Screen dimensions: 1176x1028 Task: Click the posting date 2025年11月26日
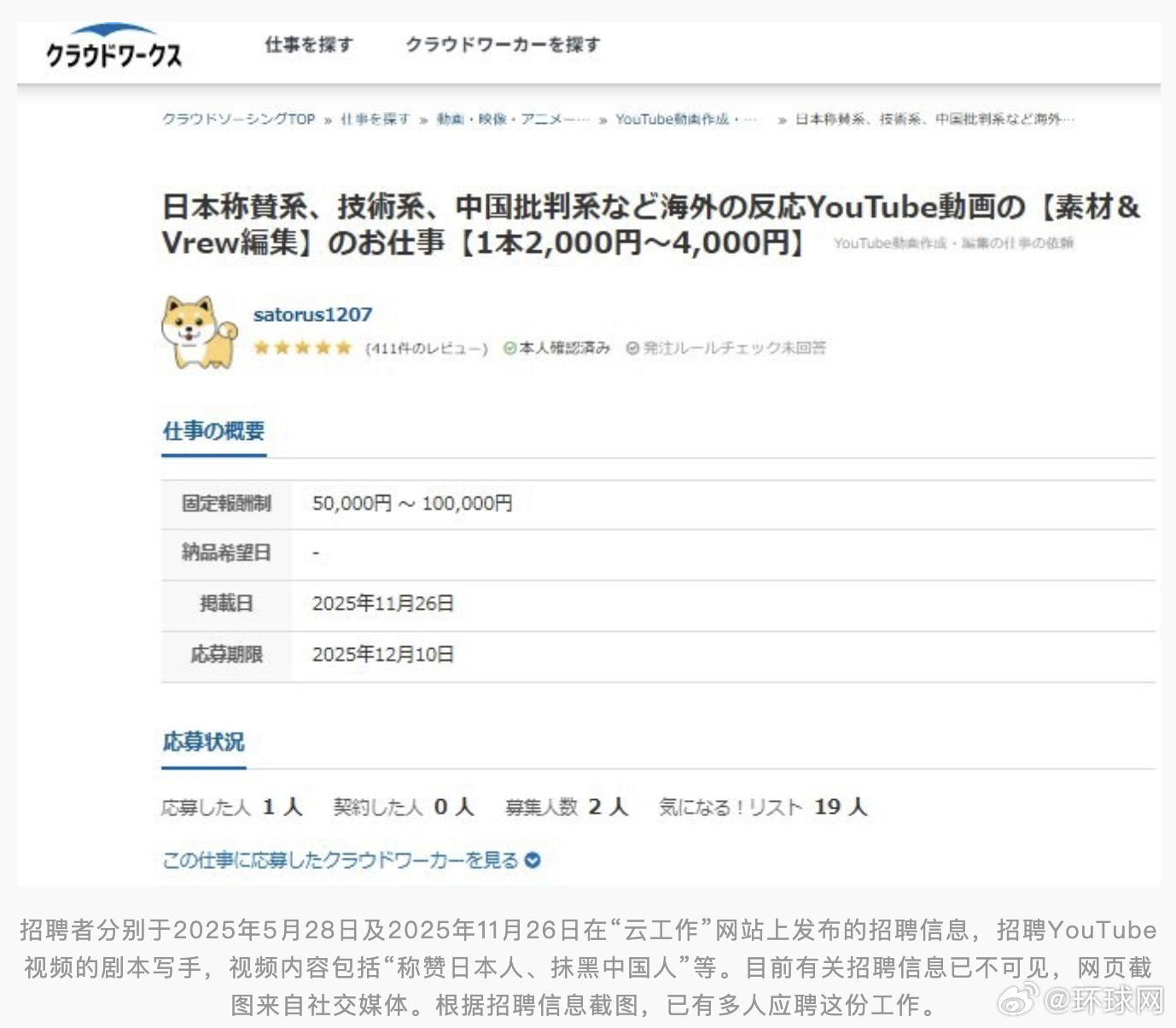(383, 604)
